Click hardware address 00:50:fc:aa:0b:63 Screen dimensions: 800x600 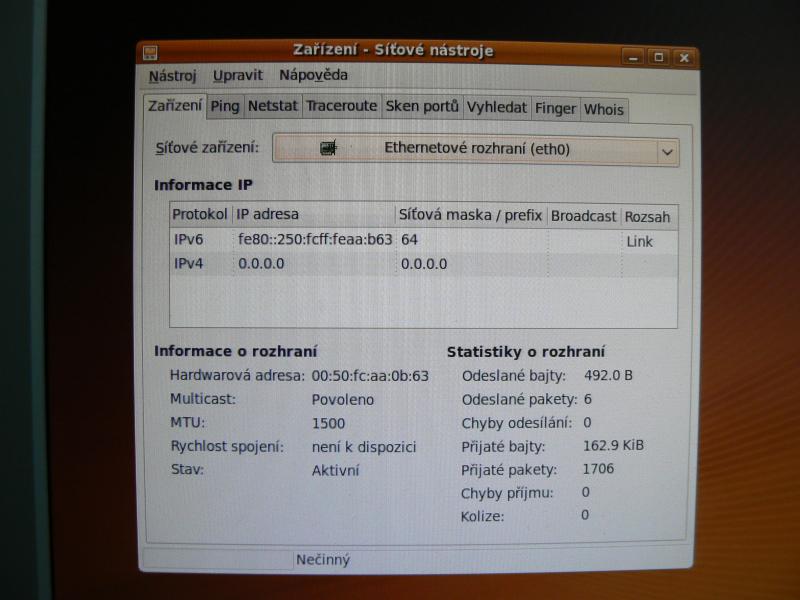370,376
